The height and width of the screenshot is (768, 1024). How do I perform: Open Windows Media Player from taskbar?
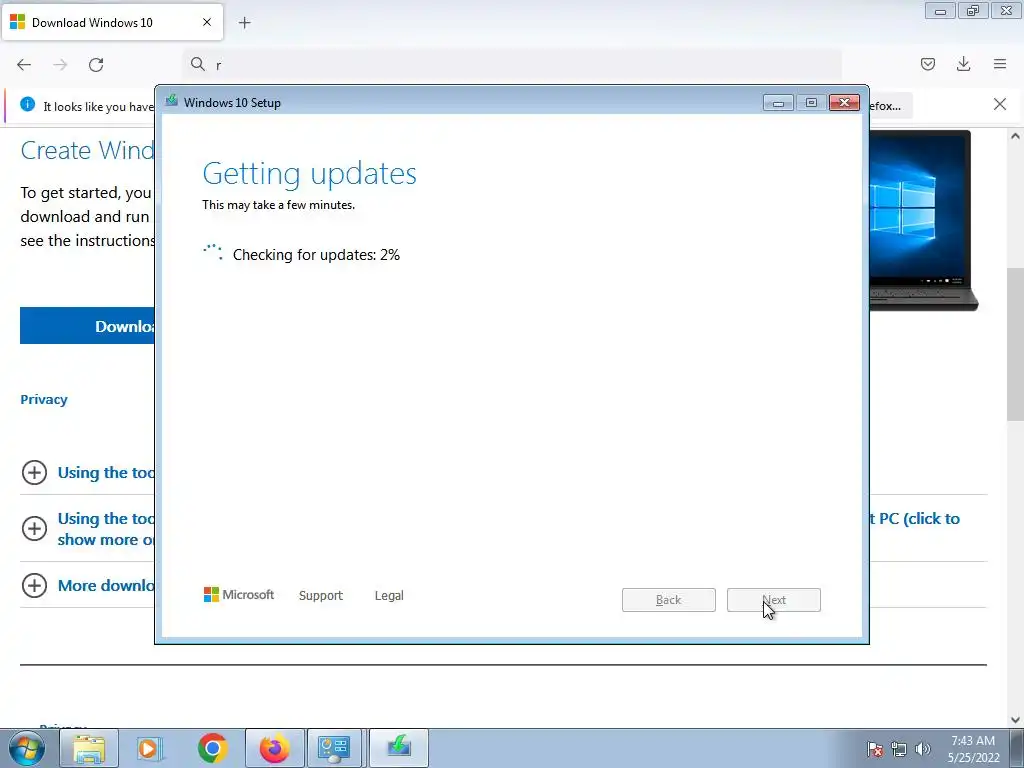[149, 748]
